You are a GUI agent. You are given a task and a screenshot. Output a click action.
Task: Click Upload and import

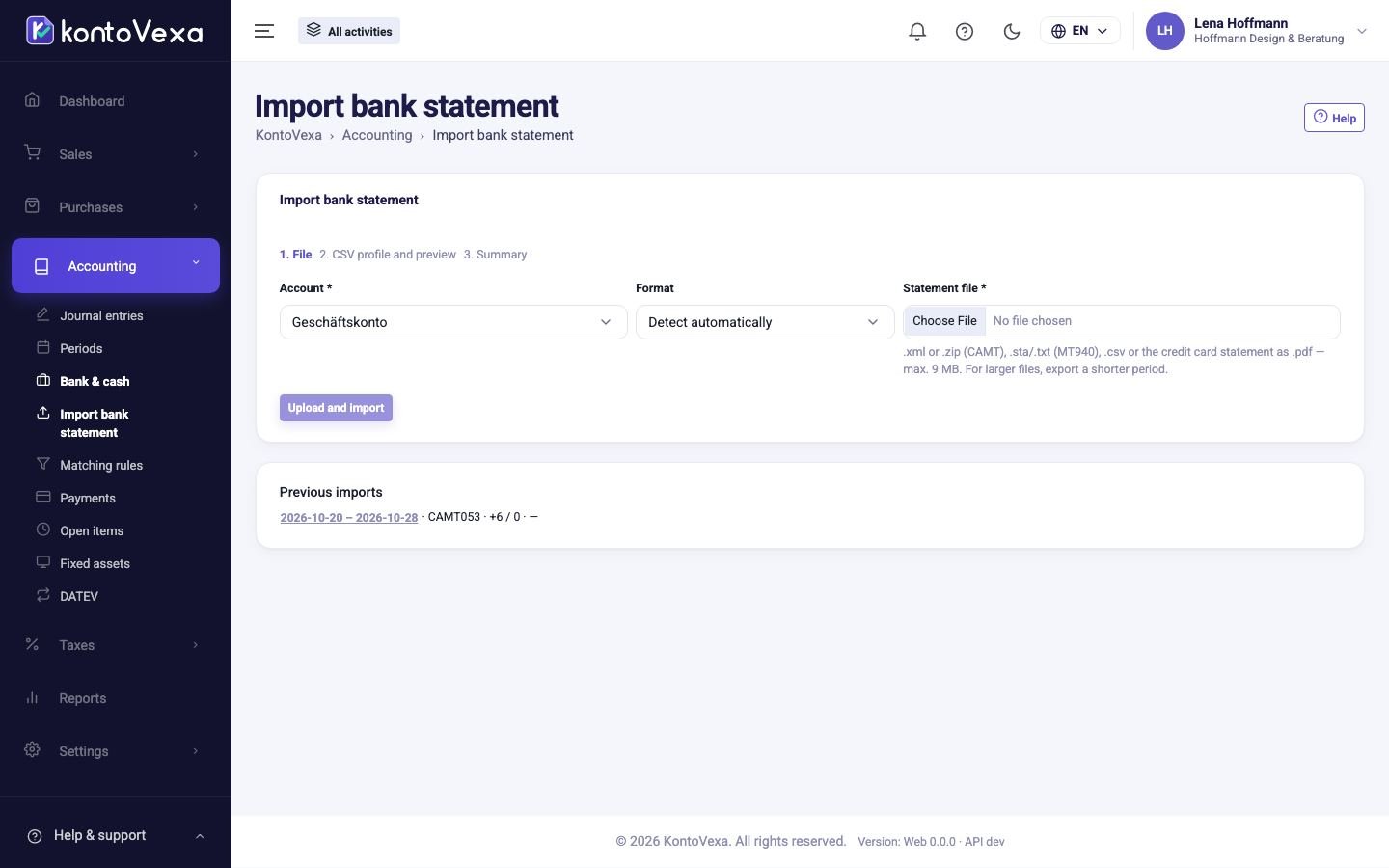[x=336, y=408]
